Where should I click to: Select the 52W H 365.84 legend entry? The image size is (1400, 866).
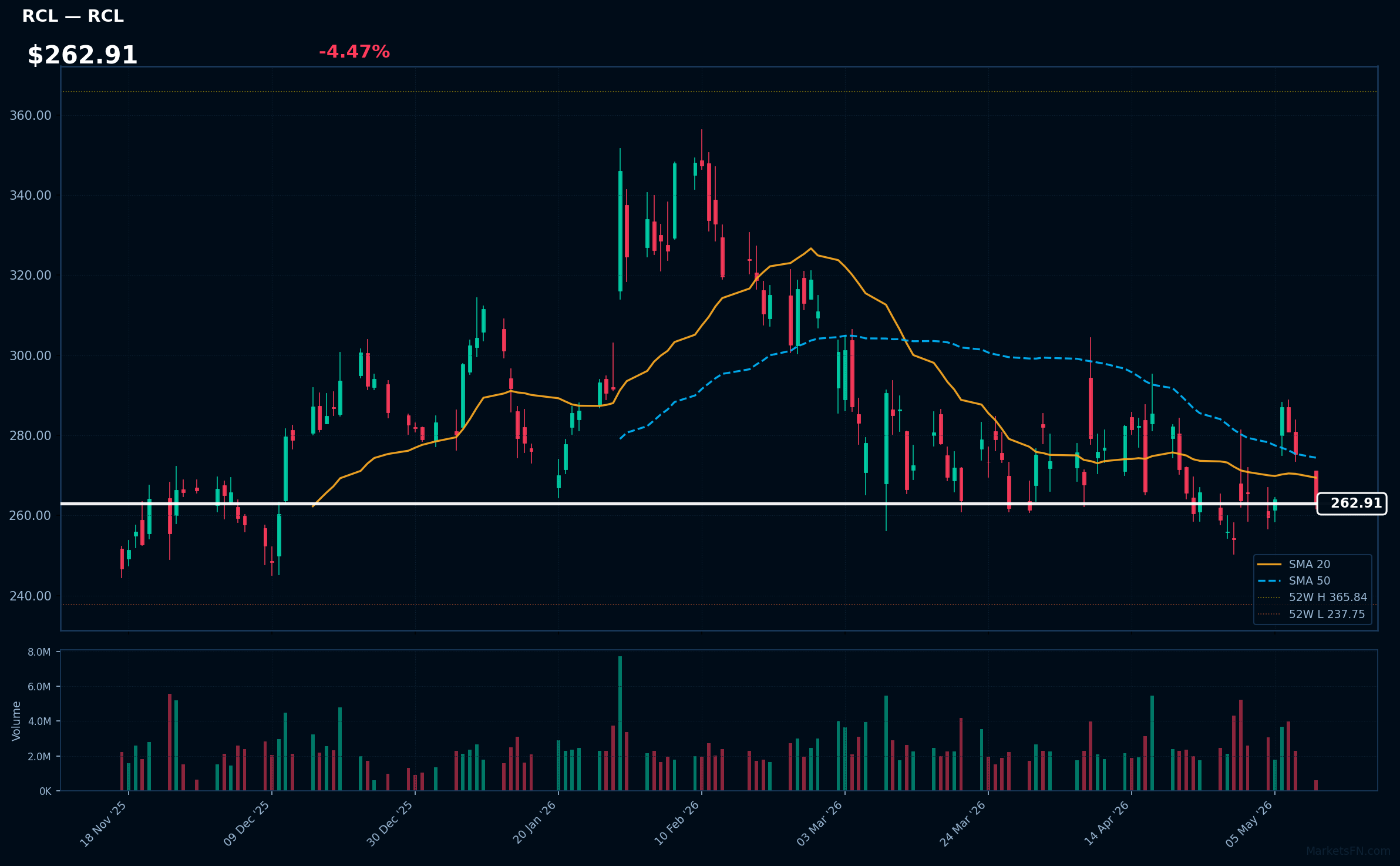click(1312, 597)
